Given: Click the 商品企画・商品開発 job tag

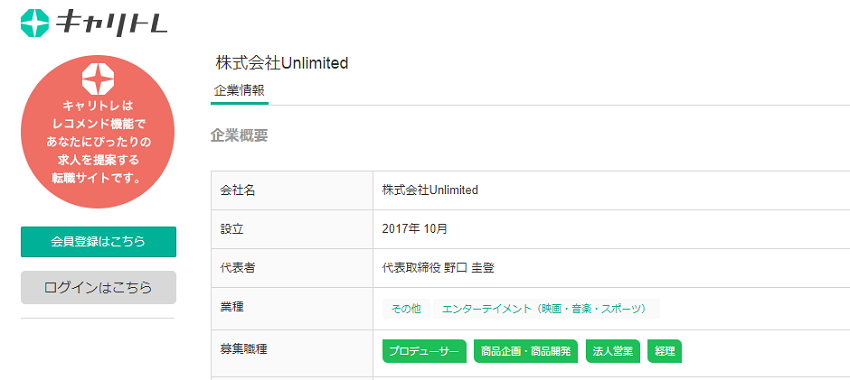Looking at the screenshot, I should 526,351.
